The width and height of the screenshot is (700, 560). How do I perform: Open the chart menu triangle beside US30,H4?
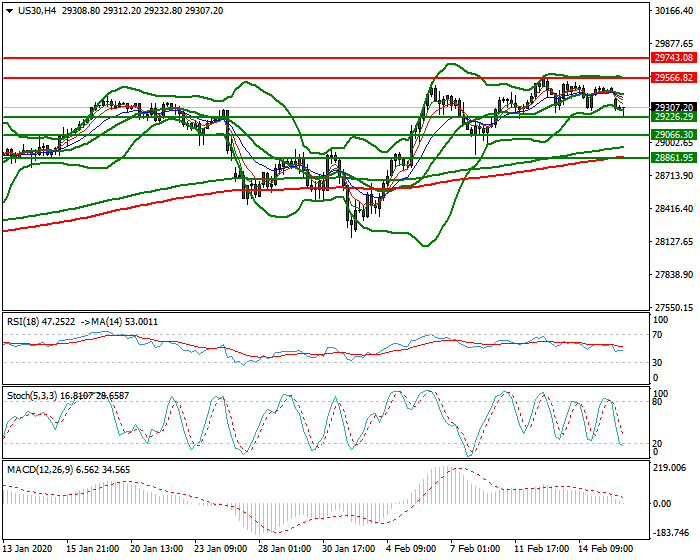coord(9,11)
